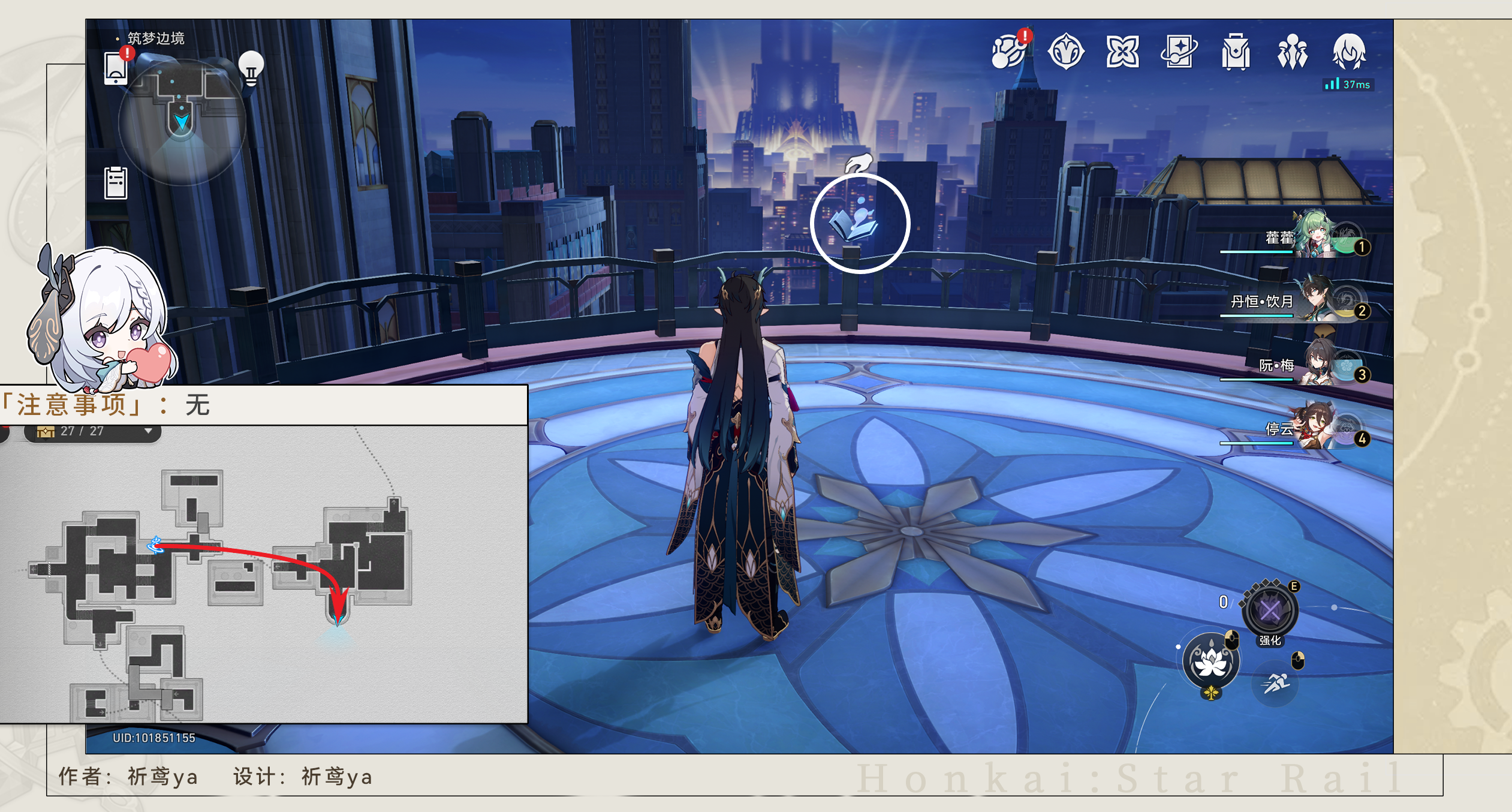Open the mission clipboard icon

(x=116, y=183)
